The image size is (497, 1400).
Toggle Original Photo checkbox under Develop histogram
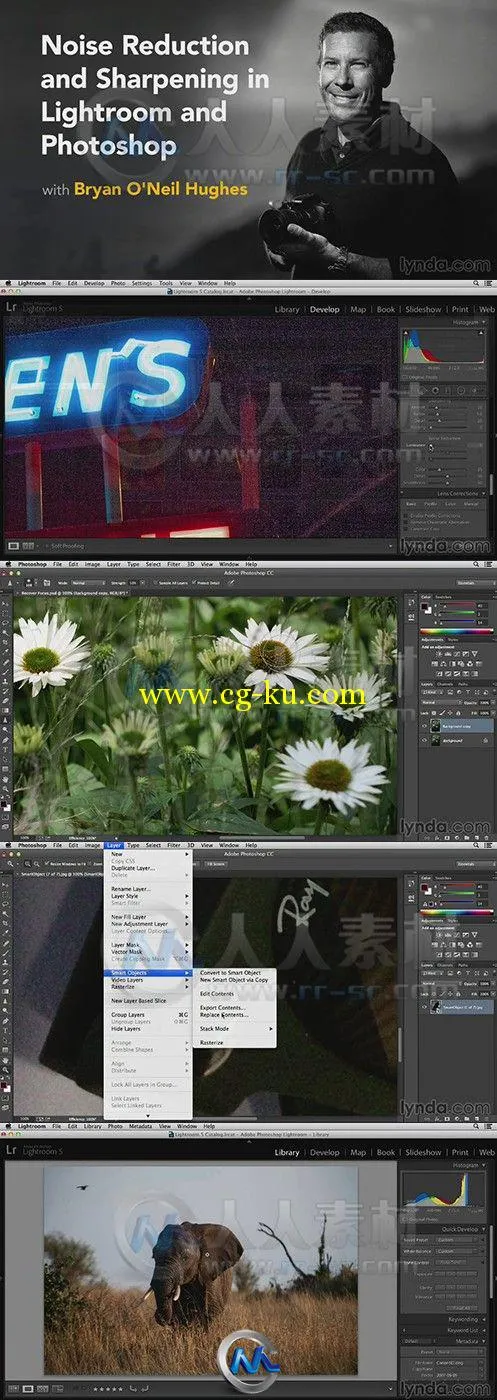pos(404,377)
